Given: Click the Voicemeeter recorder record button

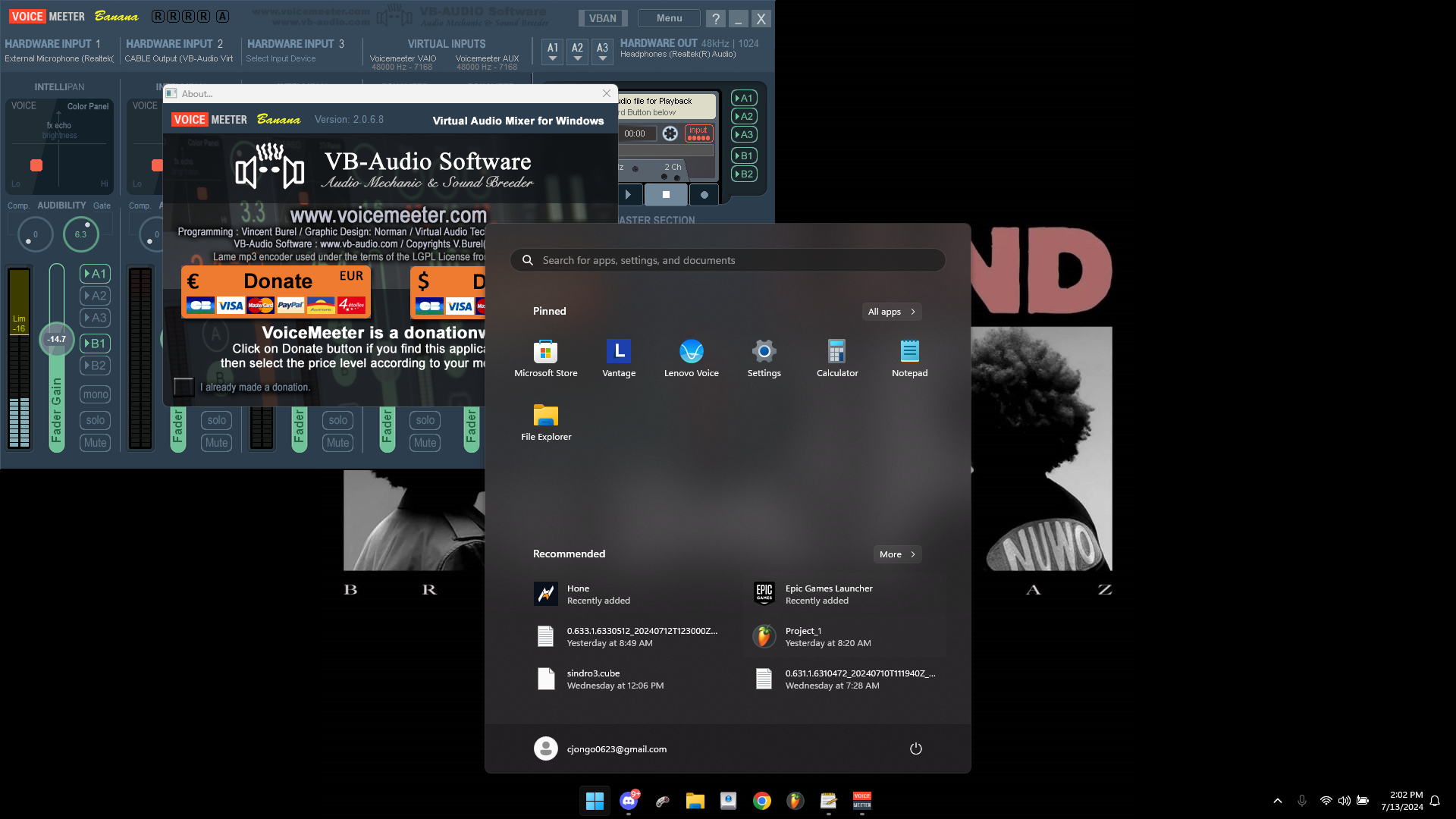Looking at the screenshot, I should tap(704, 195).
